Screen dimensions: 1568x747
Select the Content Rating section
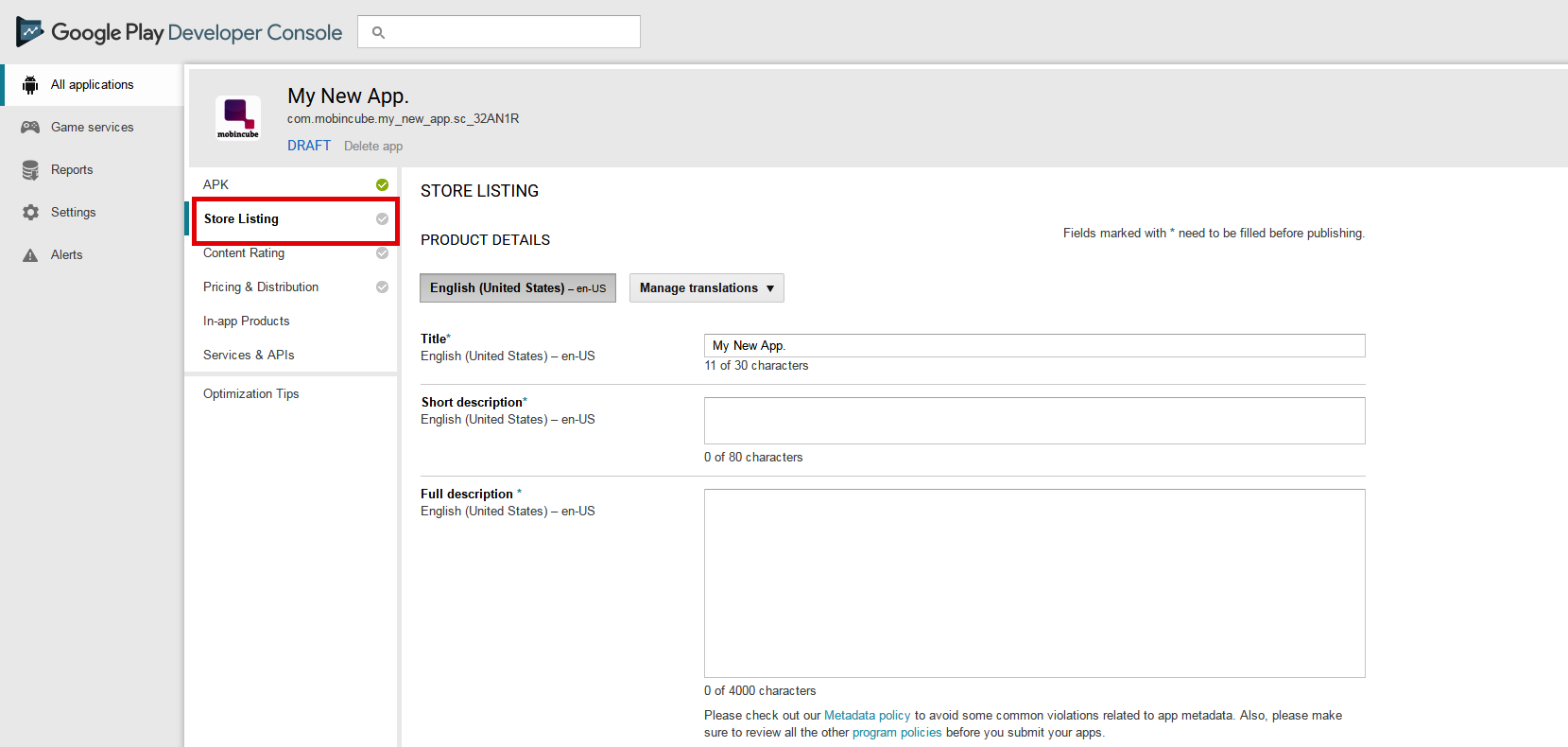[x=291, y=252]
